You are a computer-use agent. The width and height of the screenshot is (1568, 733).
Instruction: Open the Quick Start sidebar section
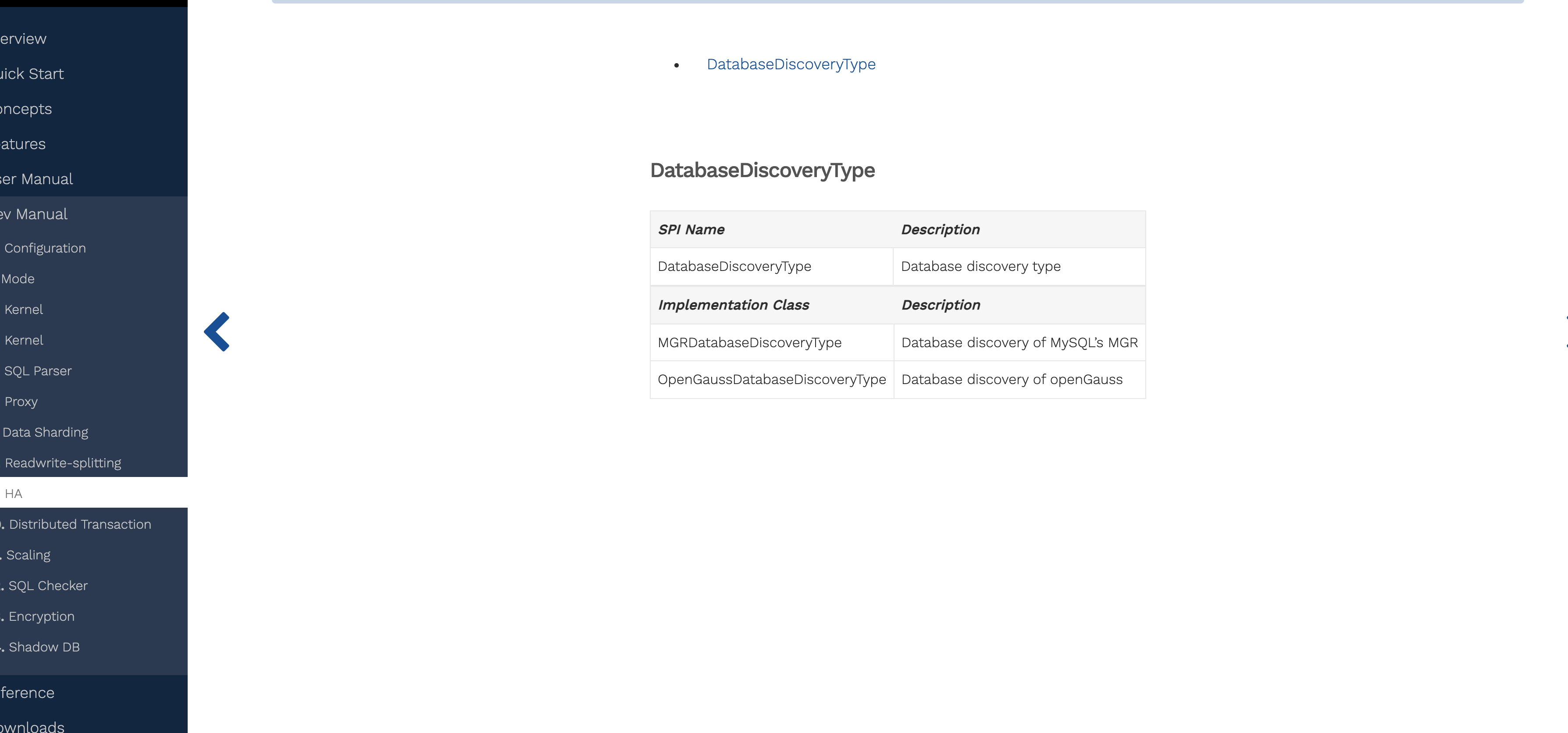(32, 74)
